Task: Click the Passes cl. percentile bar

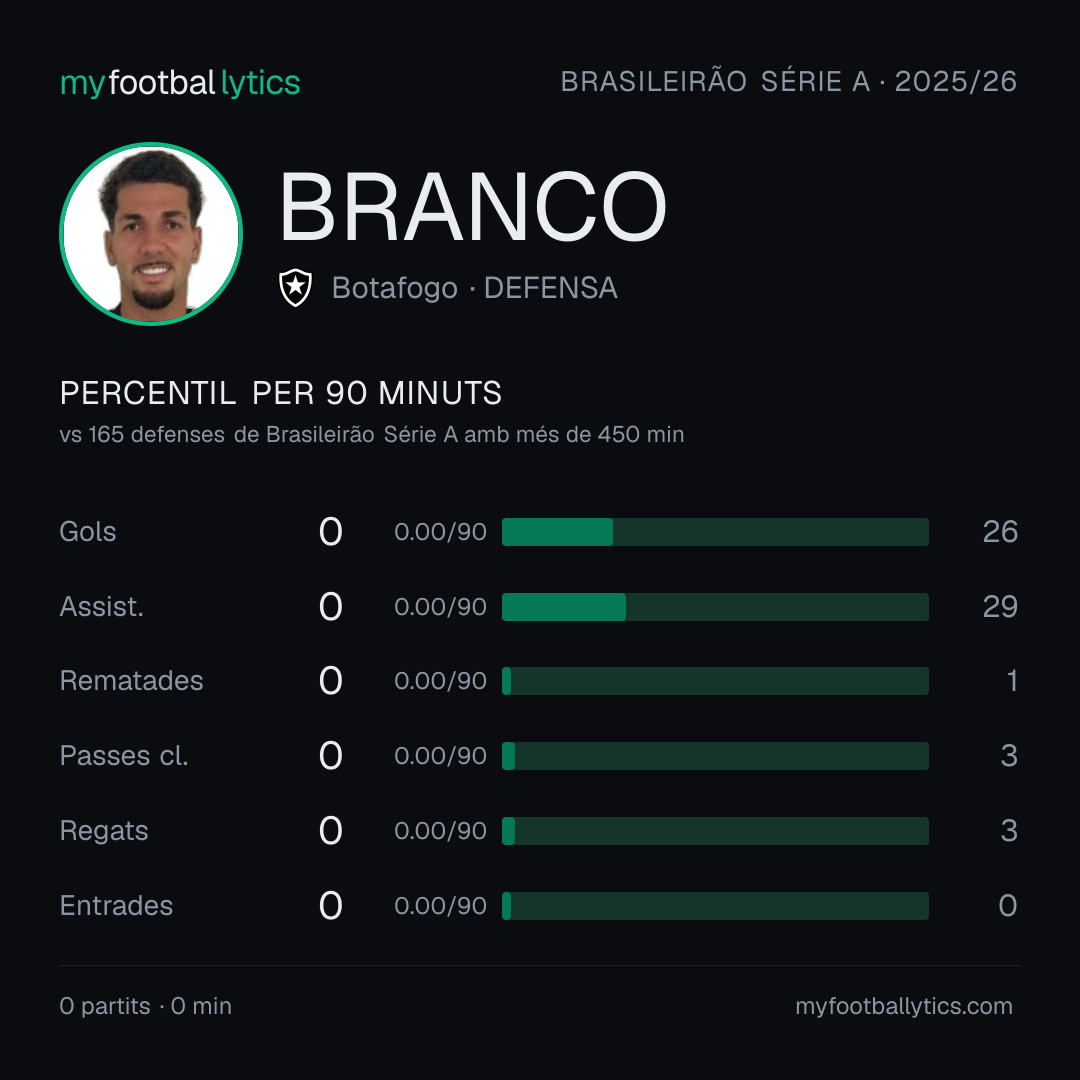Action: 715,756
